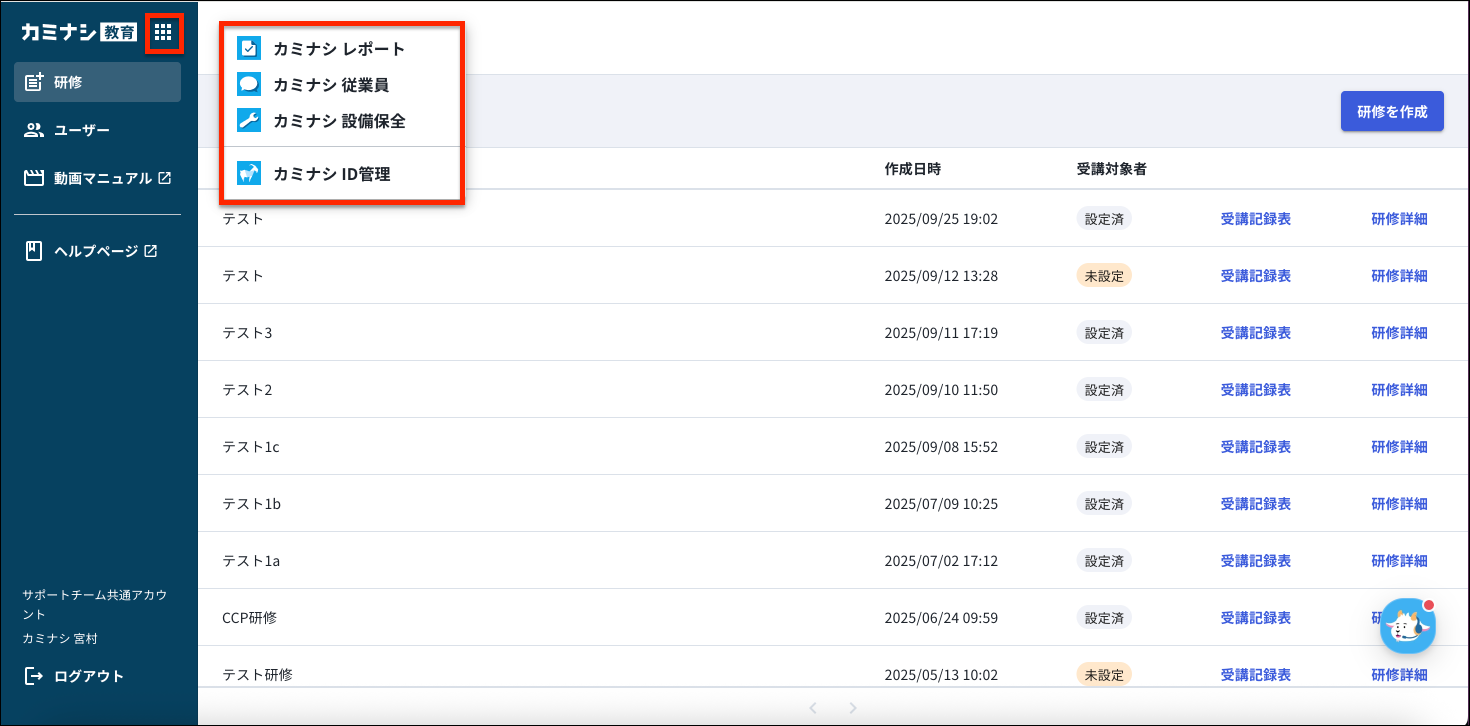Open 受講記録表 for テスト2

tap(1255, 389)
